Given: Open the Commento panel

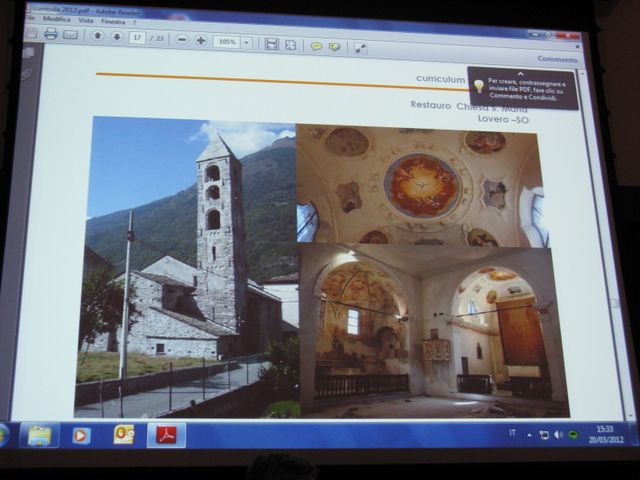Looking at the screenshot, I should [558, 59].
